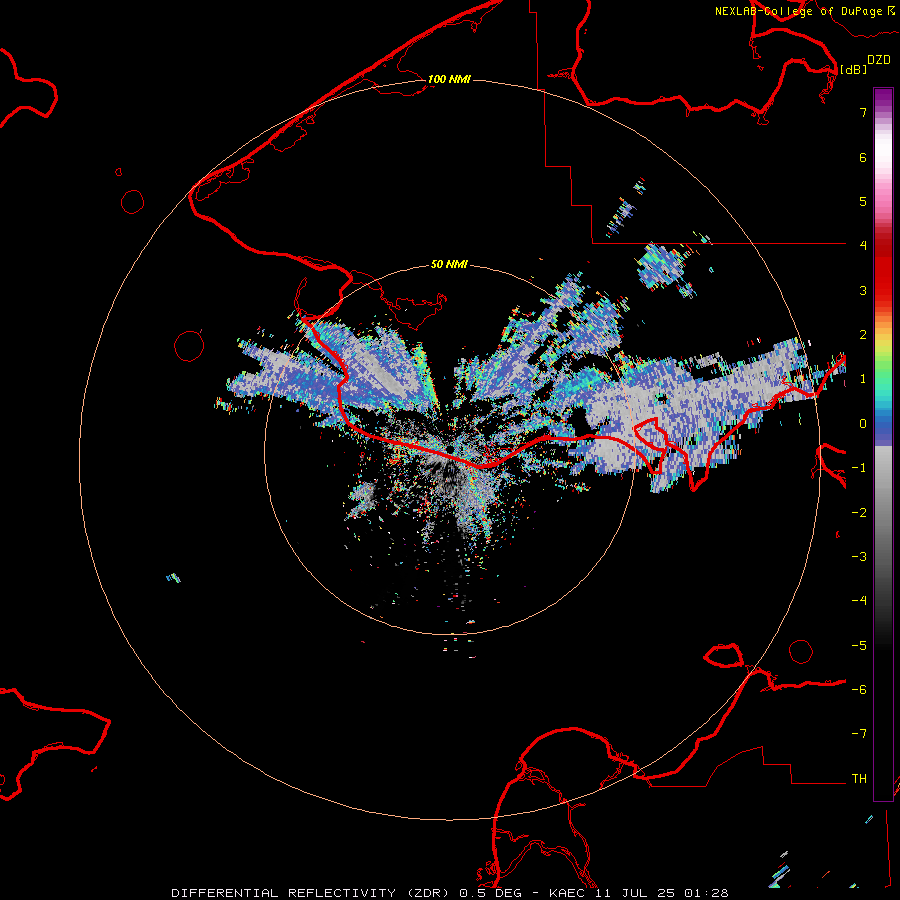
Task: Click the "-6" color scale value
Action: pos(859,690)
